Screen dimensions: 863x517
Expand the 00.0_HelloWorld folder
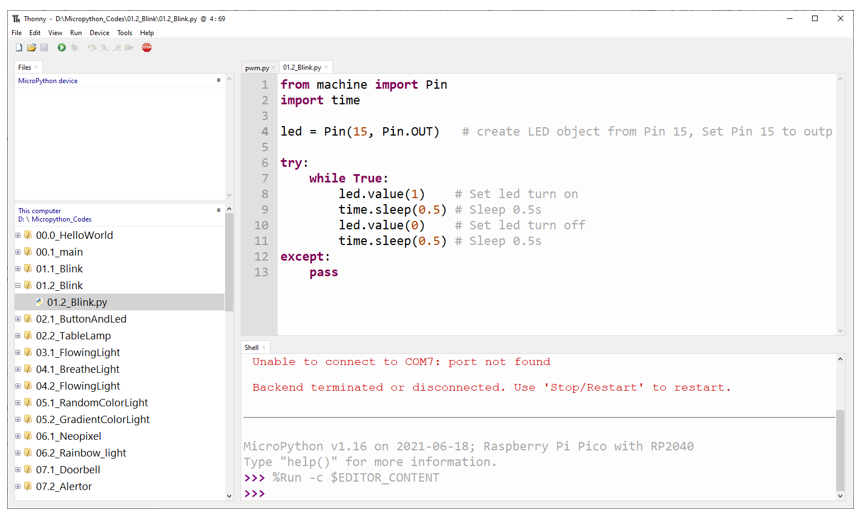point(18,235)
